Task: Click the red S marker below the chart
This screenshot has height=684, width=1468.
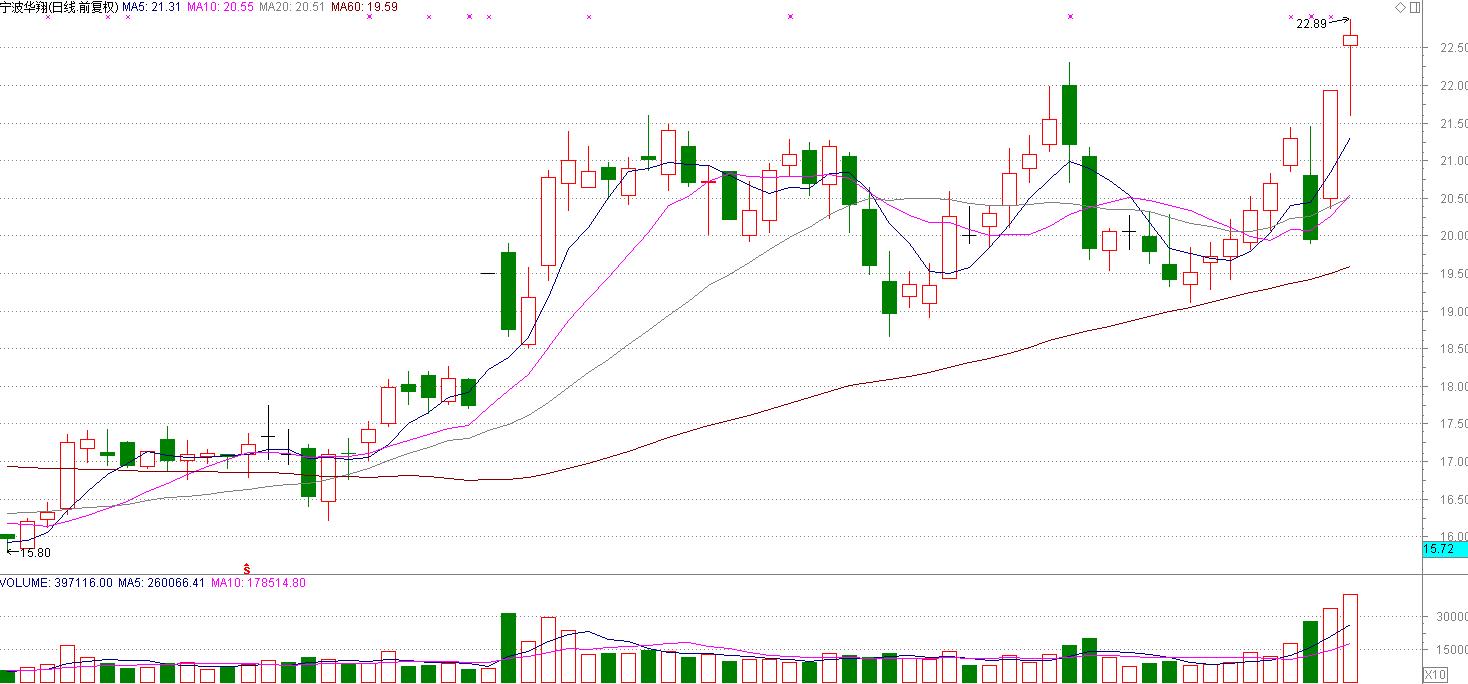Action: point(247,568)
